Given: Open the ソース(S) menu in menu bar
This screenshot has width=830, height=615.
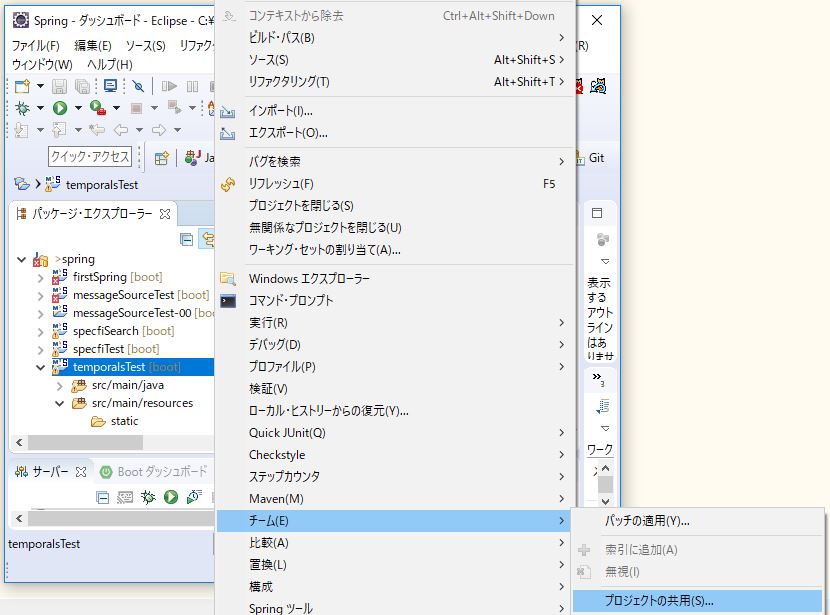Looking at the screenshot, I should (x=146, y=46).
